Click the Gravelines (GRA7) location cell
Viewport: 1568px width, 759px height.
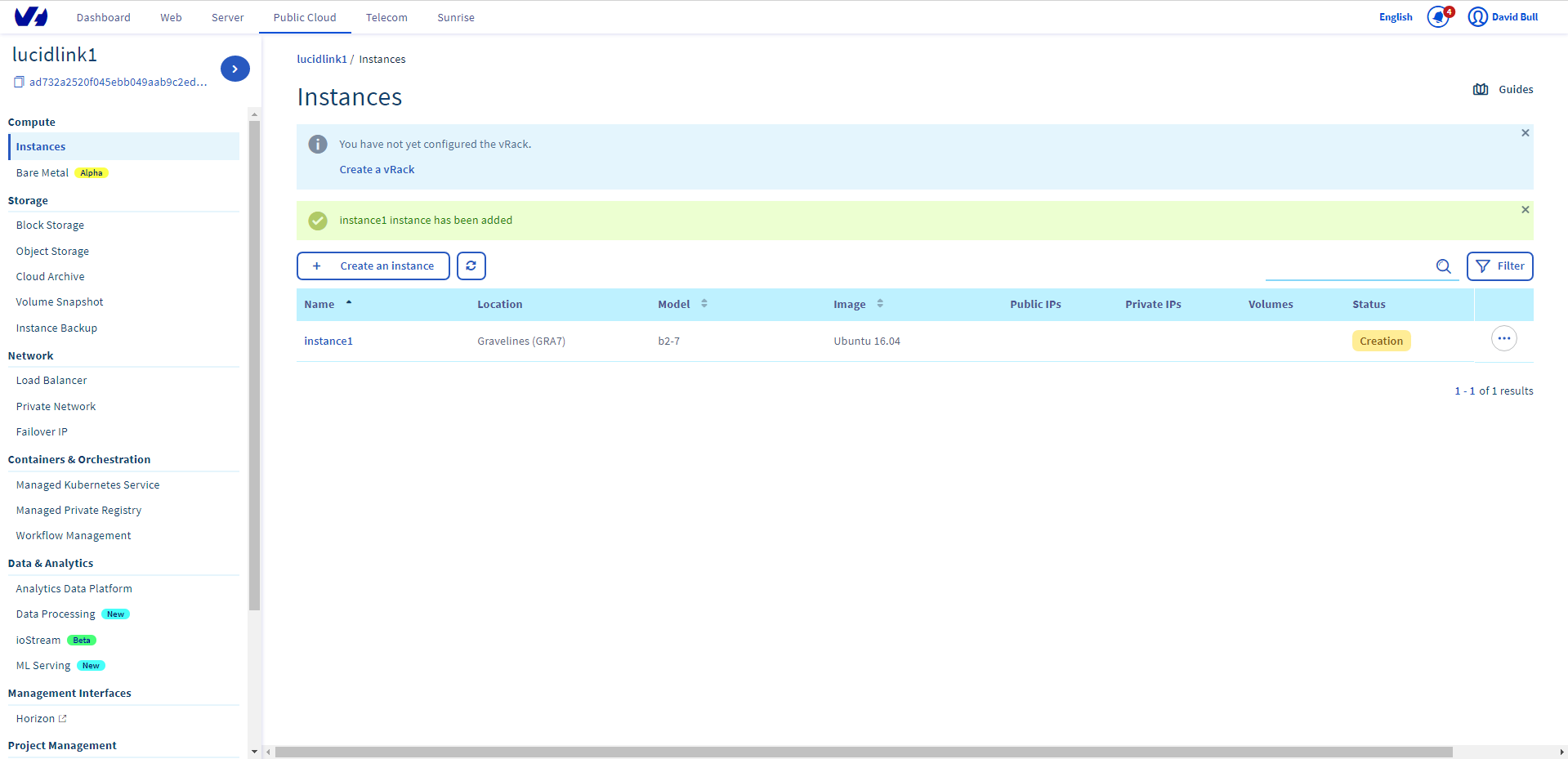pos(521,341)
